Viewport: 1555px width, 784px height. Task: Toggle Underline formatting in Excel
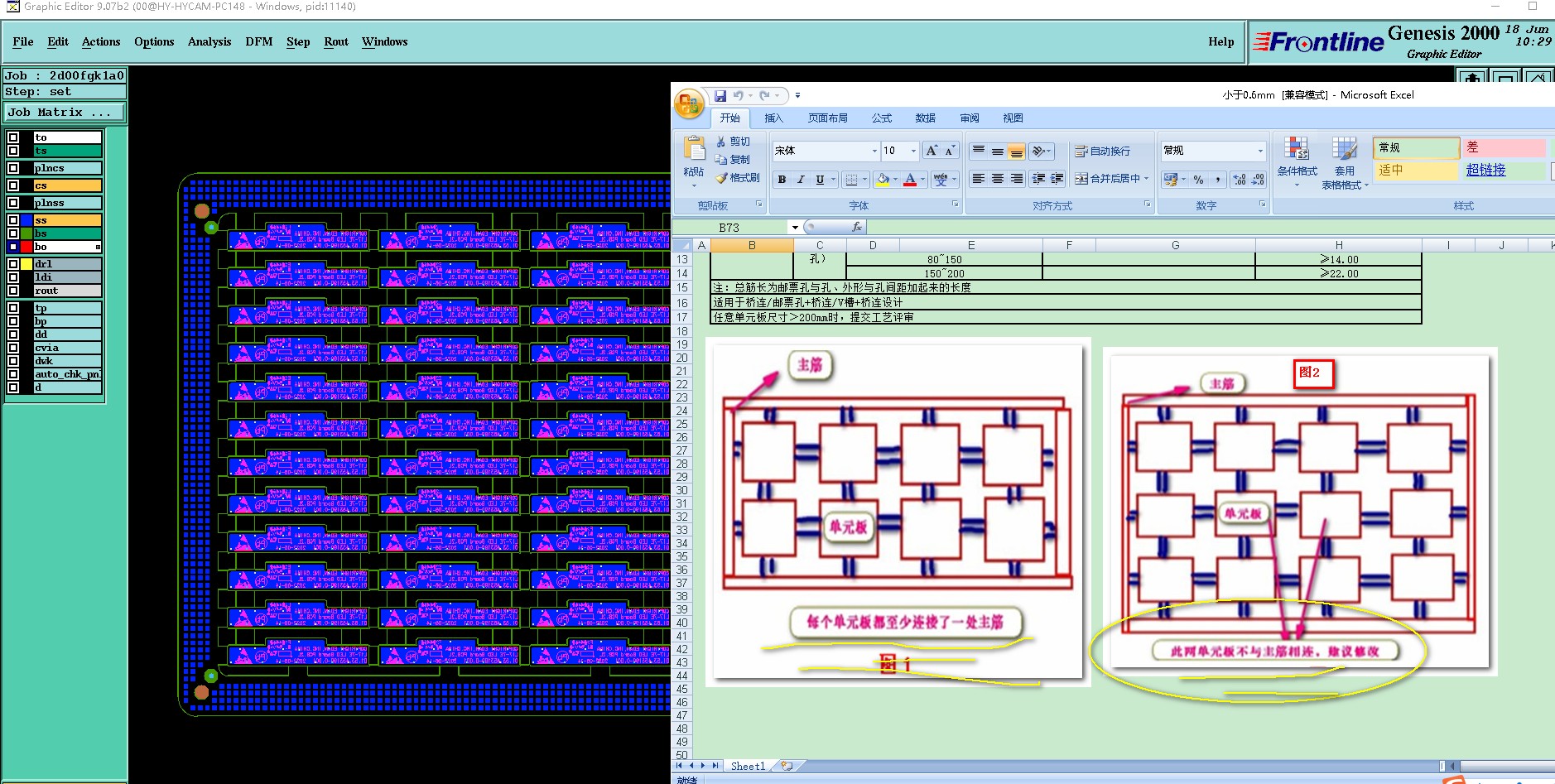tap(820, 180)
